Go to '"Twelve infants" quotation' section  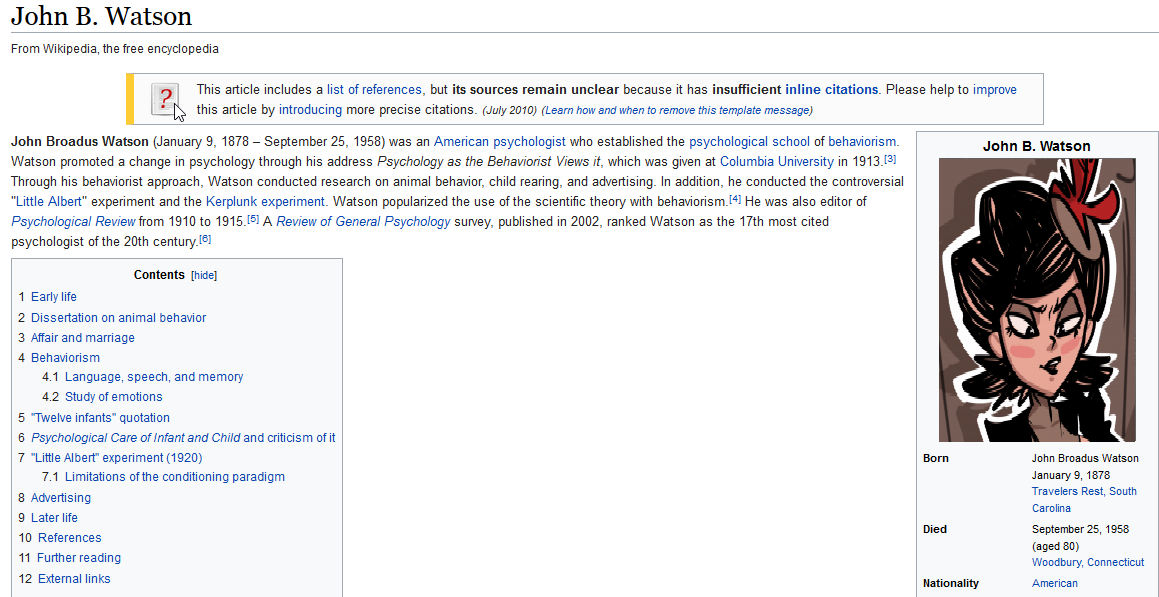tap(101, 417)
